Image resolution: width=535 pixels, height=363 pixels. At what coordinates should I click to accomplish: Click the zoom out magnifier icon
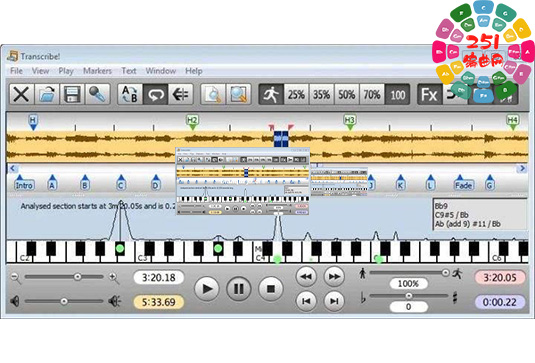pyautogui.click(x=16, y=278)
